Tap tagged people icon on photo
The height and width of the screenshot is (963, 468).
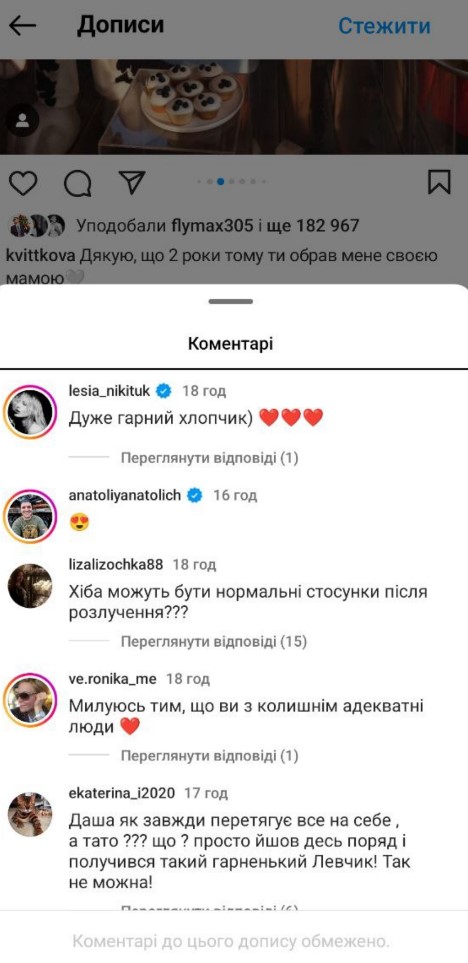click(x=23, y=120)
